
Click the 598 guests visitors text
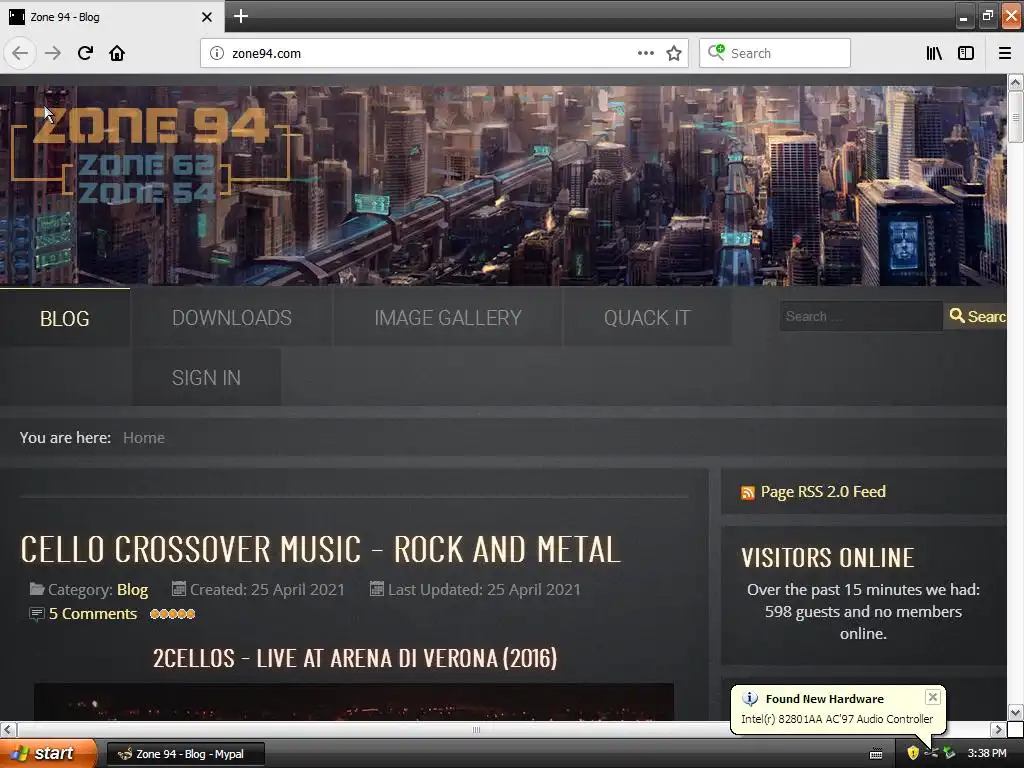pyautogui.click(x=863, y=611)
